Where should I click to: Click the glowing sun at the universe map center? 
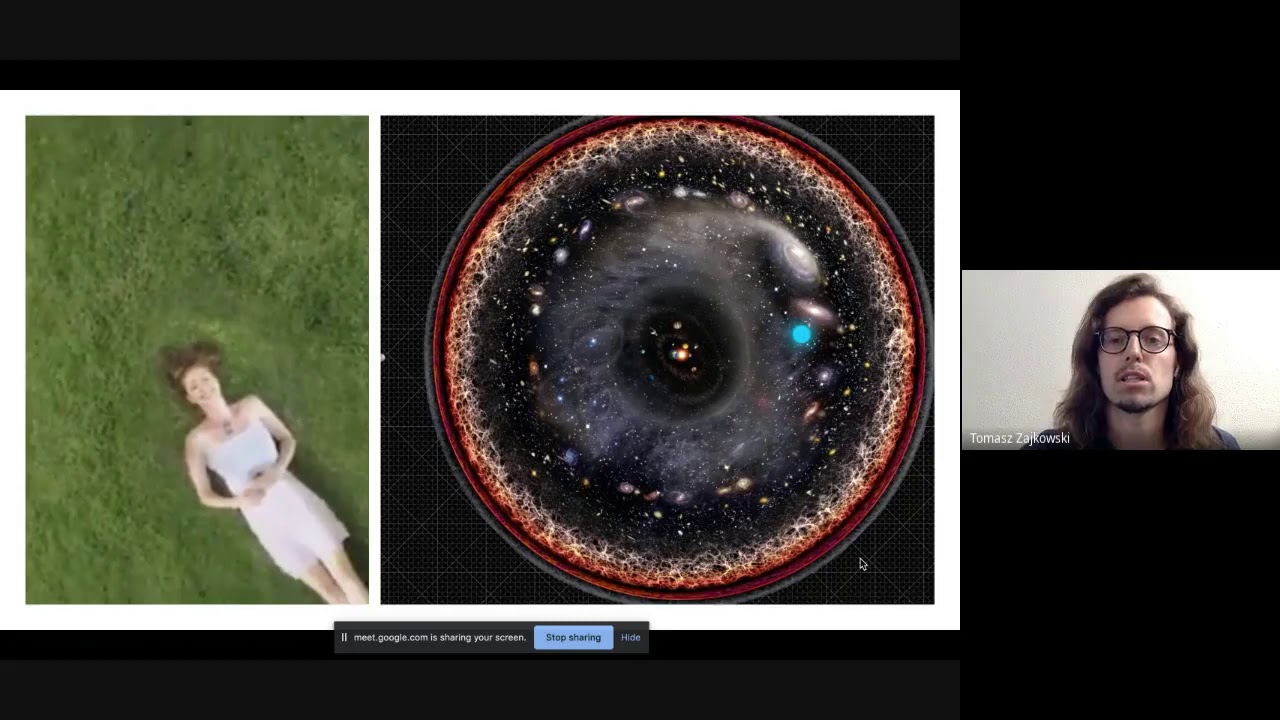(682, 352)
